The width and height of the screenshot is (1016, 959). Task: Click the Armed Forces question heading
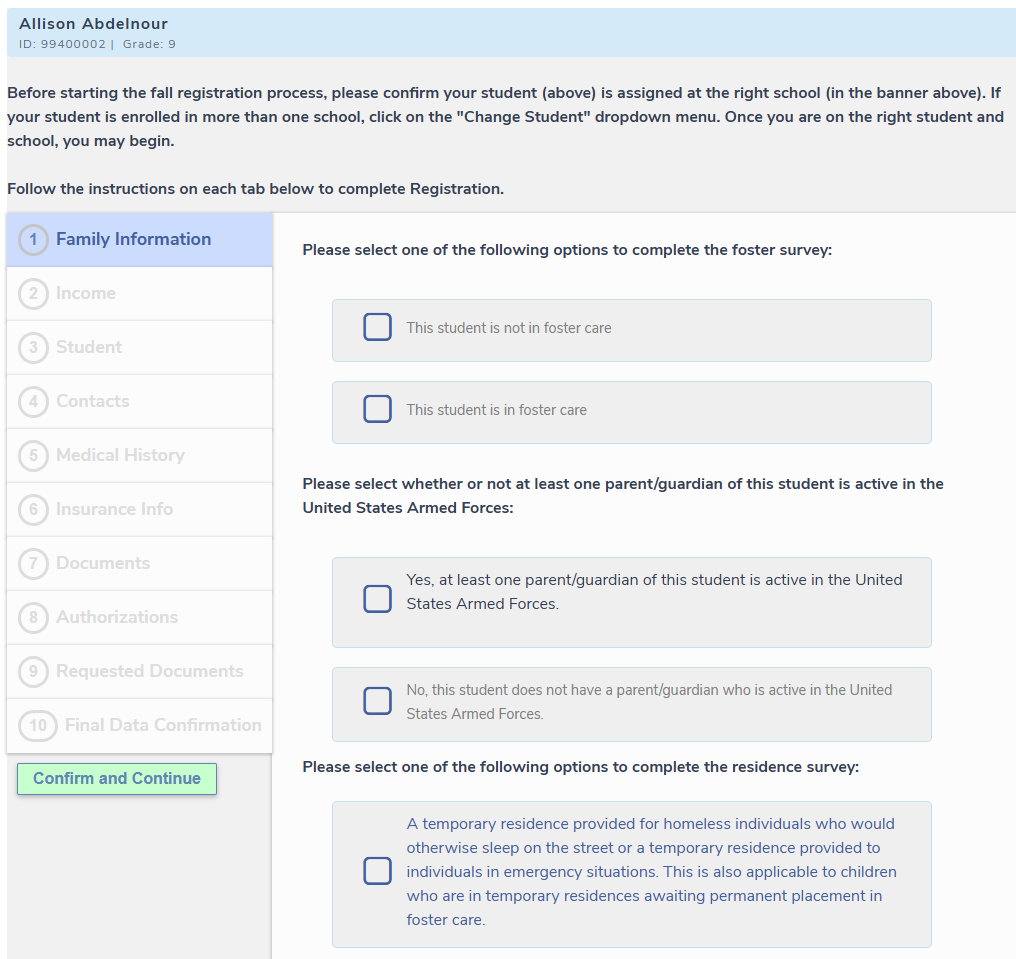623,496
